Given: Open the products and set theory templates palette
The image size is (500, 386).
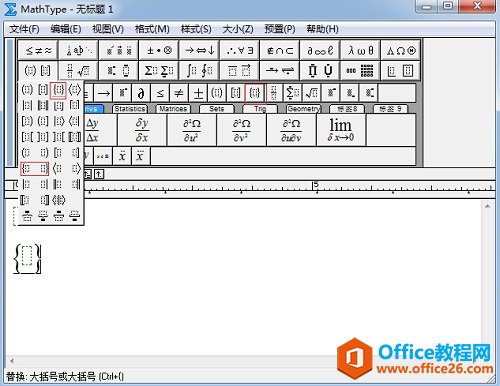Looking at the screenshot, I should click(320, 70).
